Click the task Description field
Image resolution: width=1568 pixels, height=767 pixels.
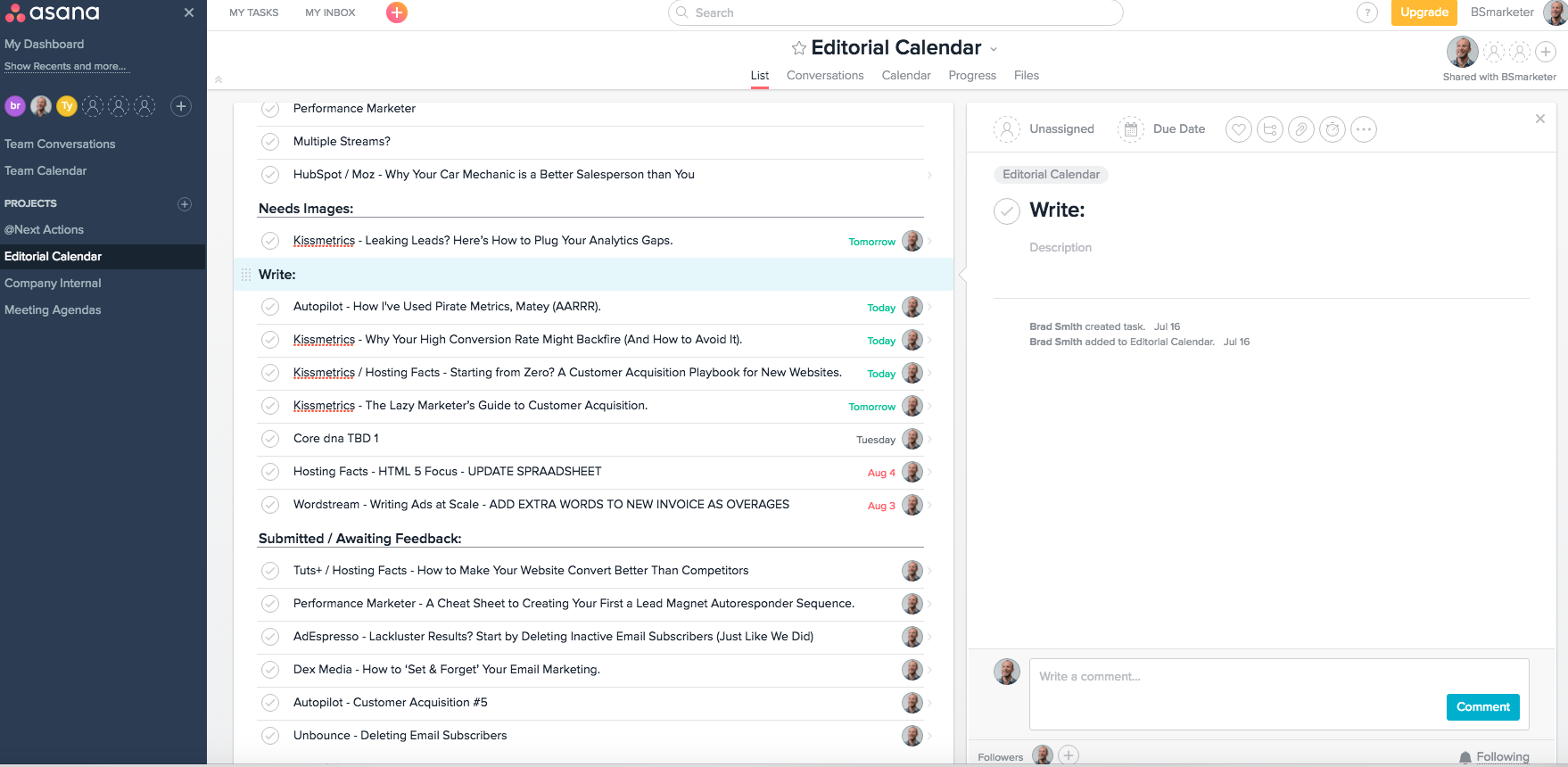tap(1060, 248)
